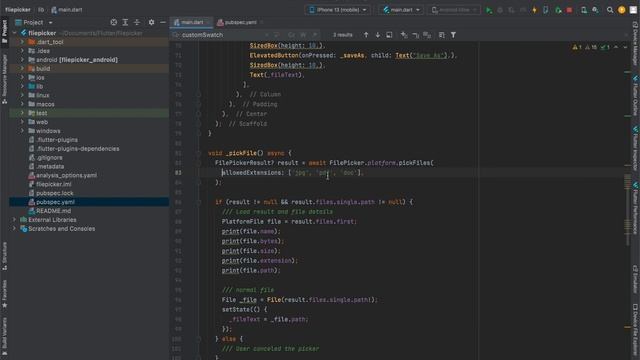Hide the Project panel with minus icon
640x360 pixels.
[x=162, y=22]
